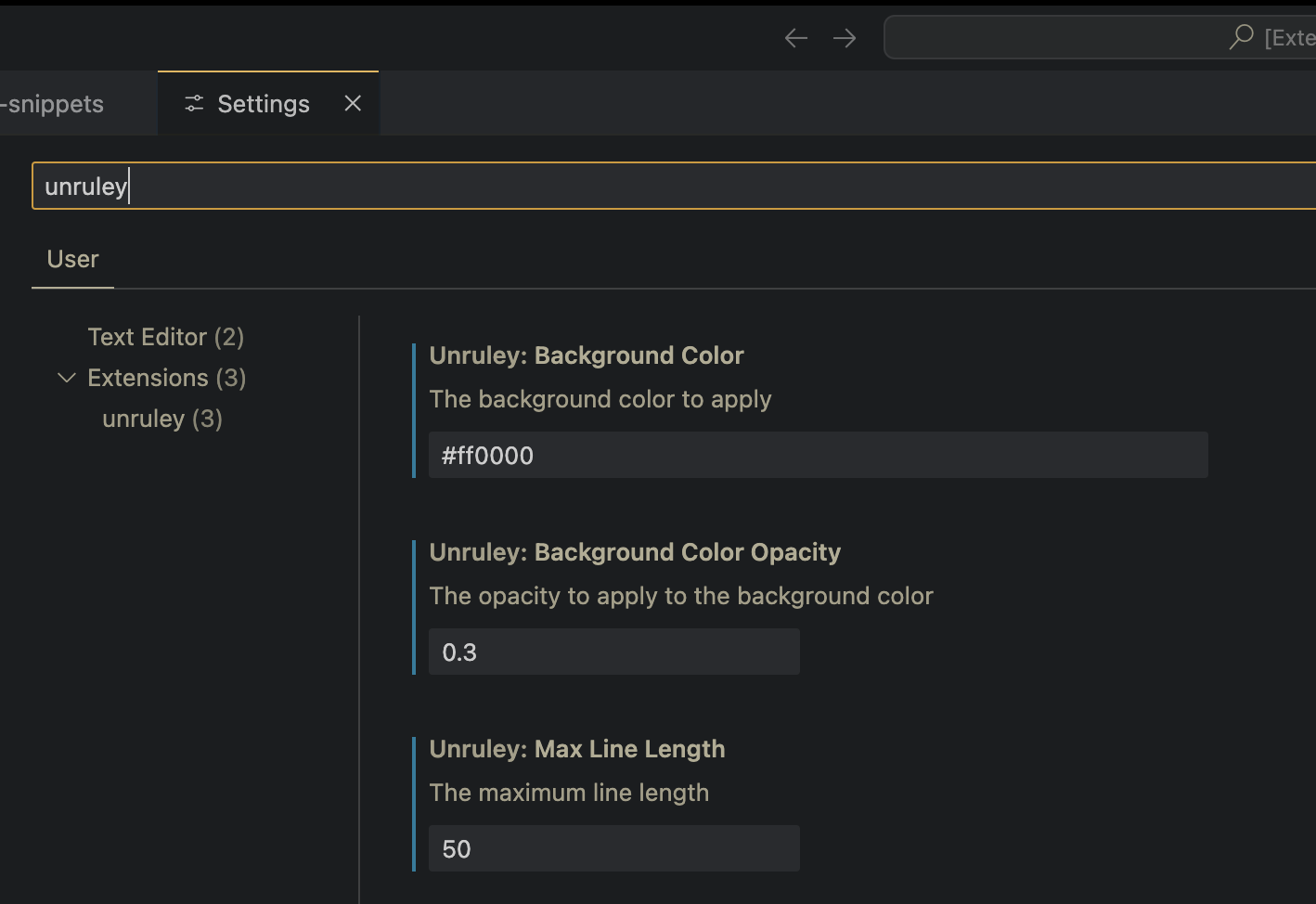1316x904 pixels.
Task: Select Extensions (3) in the tree
Action: pyautogui.click(x=167, y=378)
